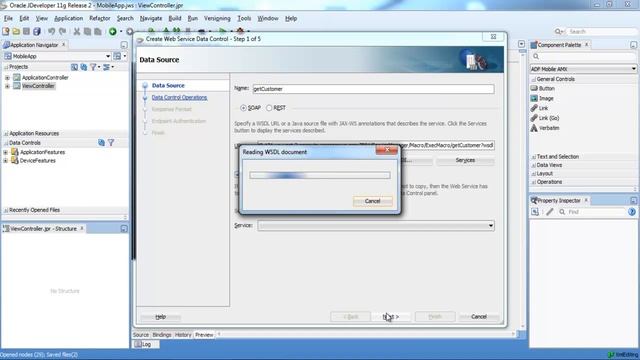Select Link (Go) component in palette
Image resolution: width=640 pixels, height=360 pixels.
pos(544,118)
